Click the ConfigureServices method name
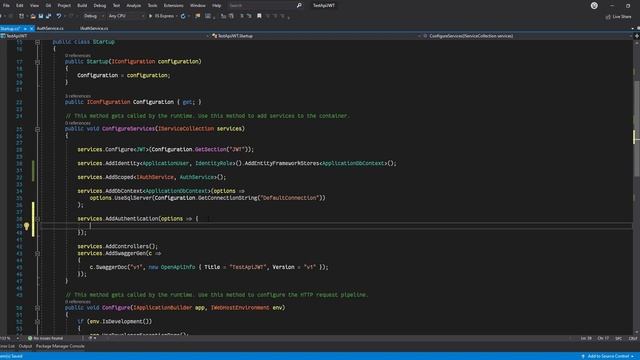 [x=129, y=129]
